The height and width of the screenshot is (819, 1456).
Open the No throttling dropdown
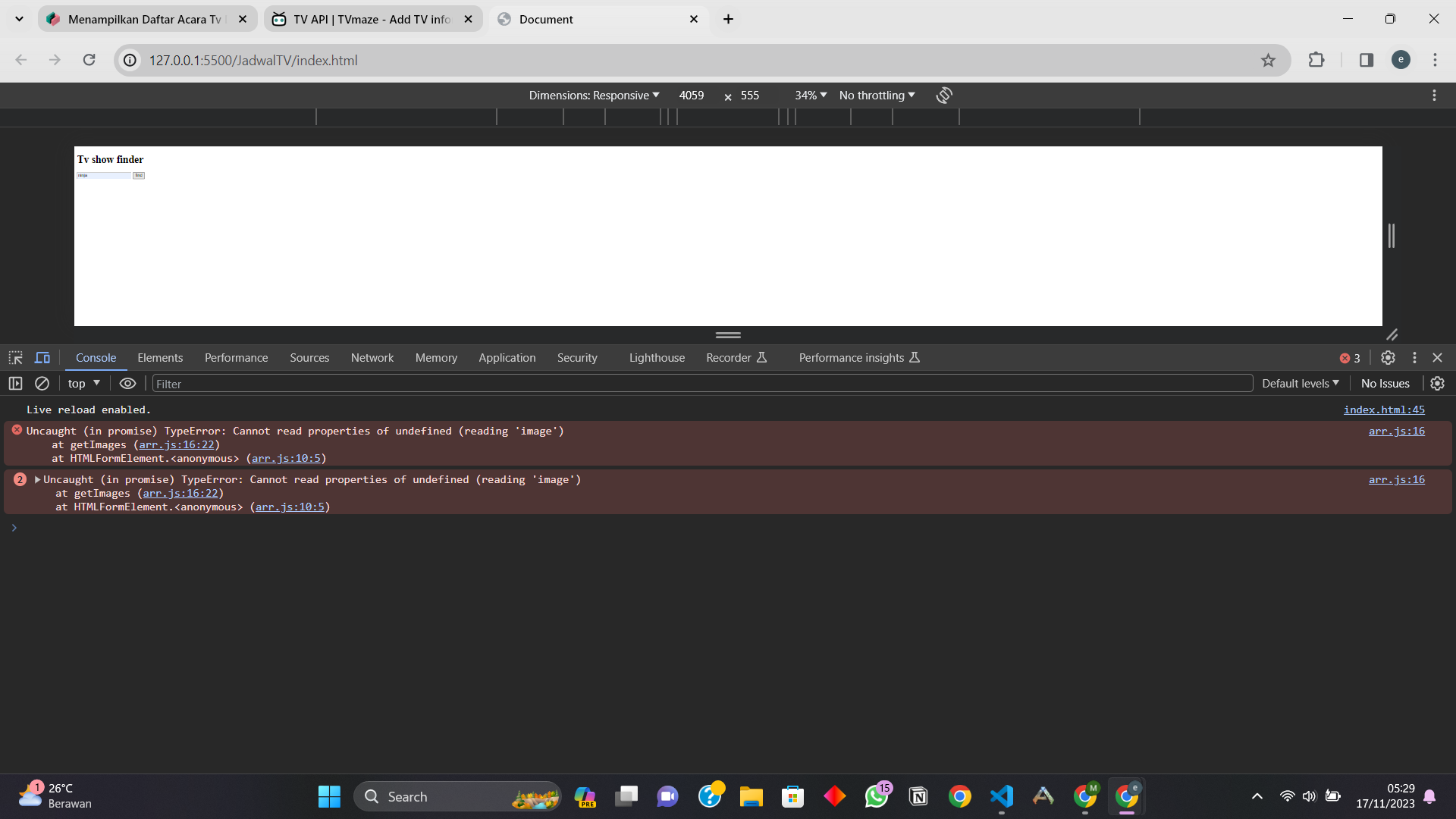coord(876,95)
